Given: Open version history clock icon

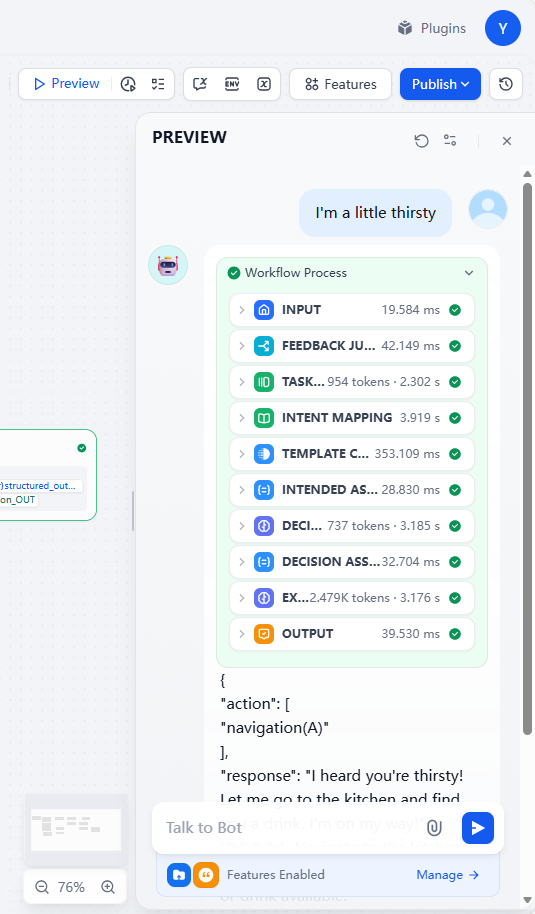Looking at the screenshot, I should pyautogui.click(x=506, y=85).
